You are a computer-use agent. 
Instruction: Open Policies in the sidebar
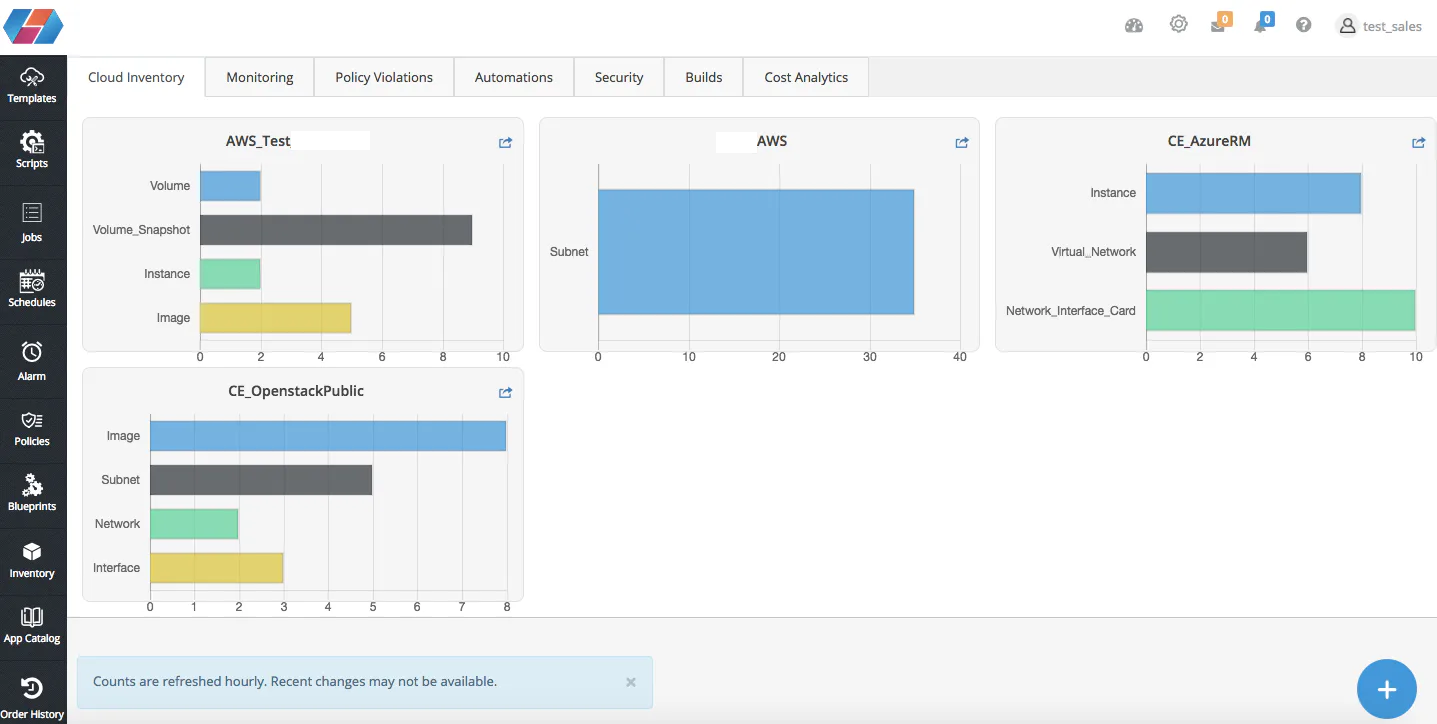click(32, 429)
